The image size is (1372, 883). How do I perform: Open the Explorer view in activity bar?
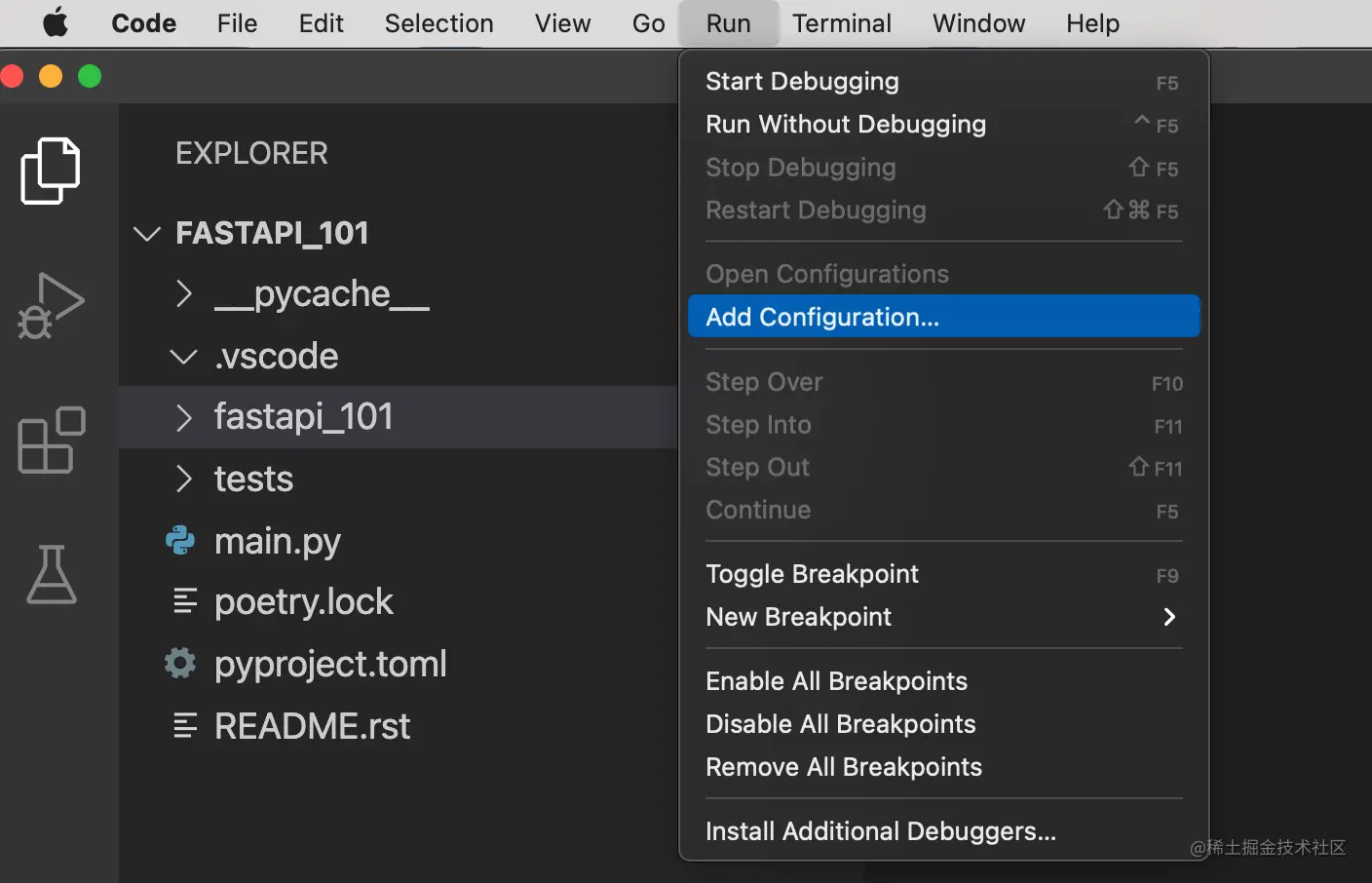tap(51, 171)
